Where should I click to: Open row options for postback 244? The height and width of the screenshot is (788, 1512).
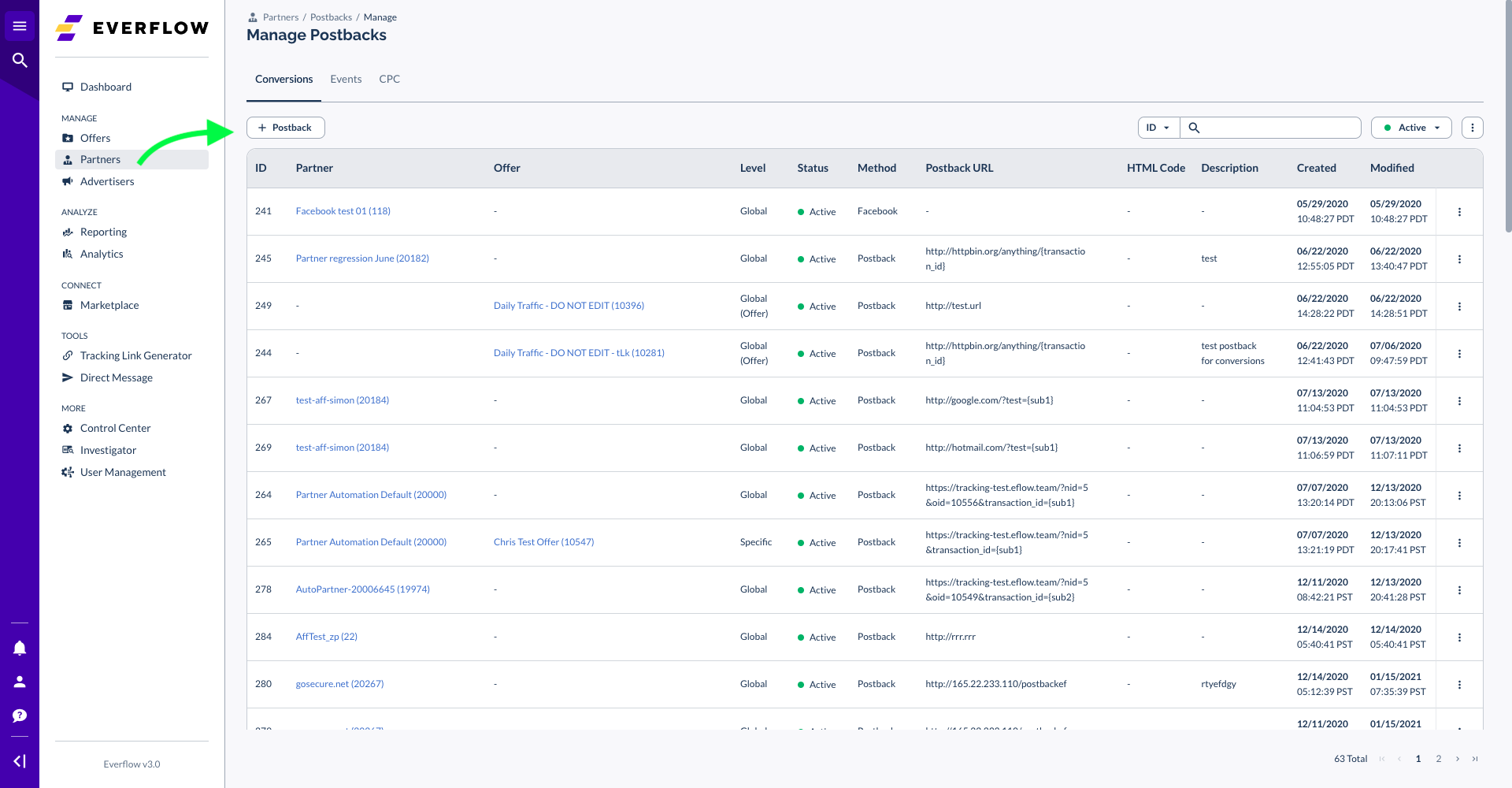[x=1459, y=354]
